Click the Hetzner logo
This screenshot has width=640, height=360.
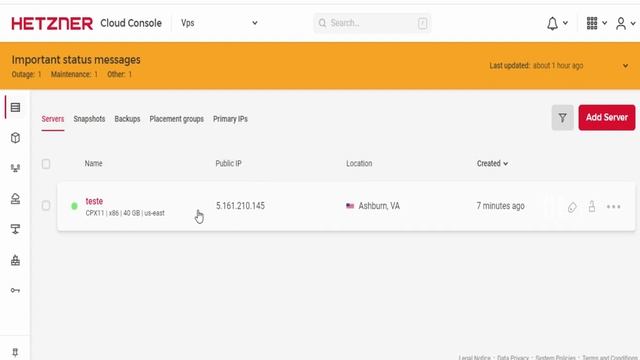pyautogui.click(x=52, y=24)
